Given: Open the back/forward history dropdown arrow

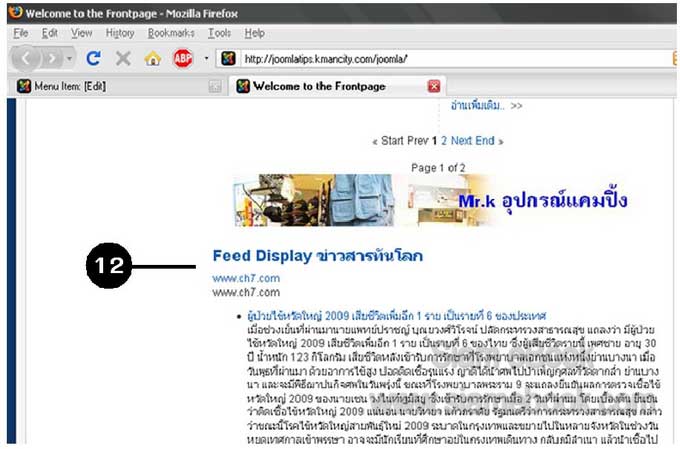Looking at the screenshot, I should pos(69,58).
